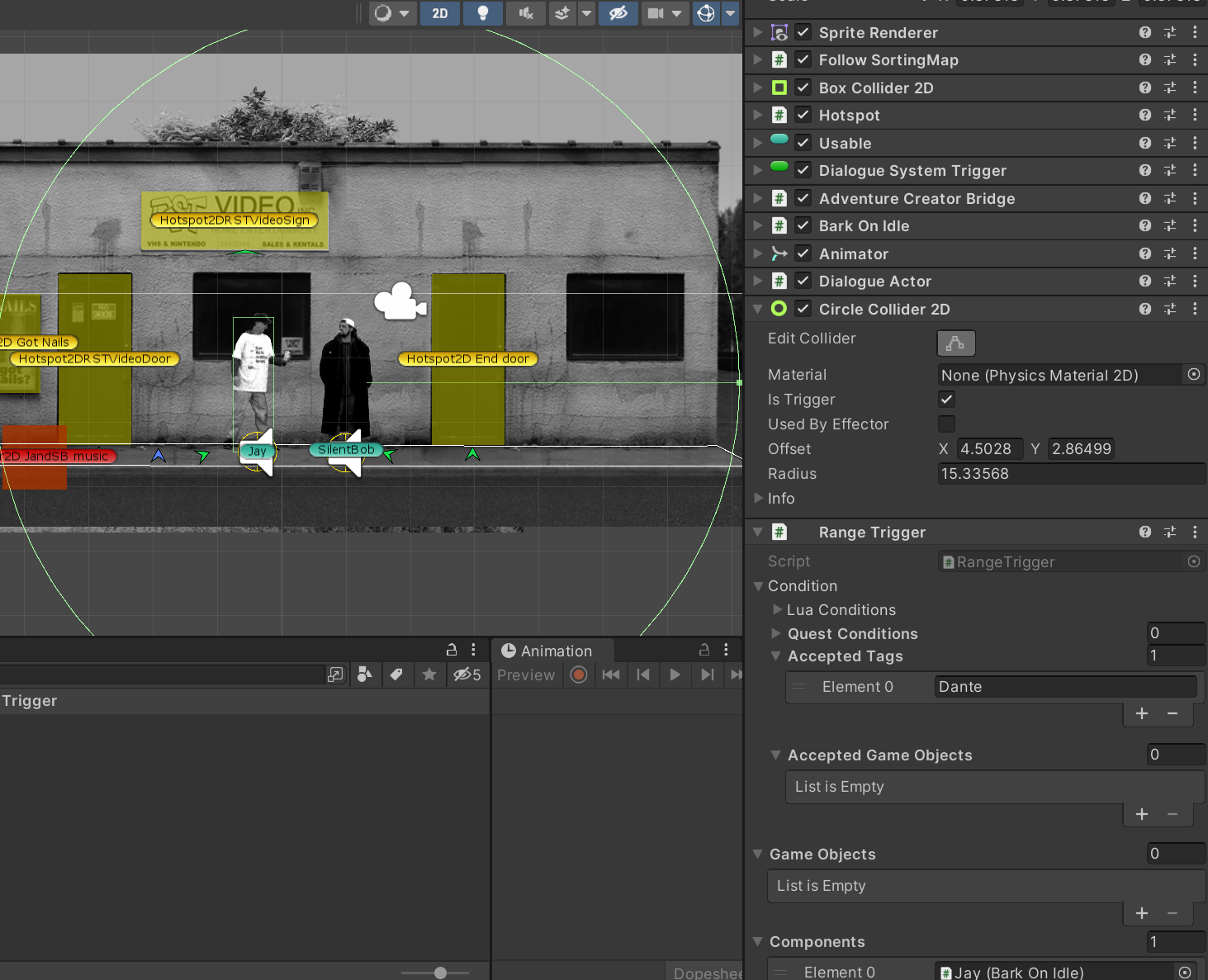Toggle scene effects icon
The height and width of the screenshot is (980, 1208).
(x=562, y=13)
